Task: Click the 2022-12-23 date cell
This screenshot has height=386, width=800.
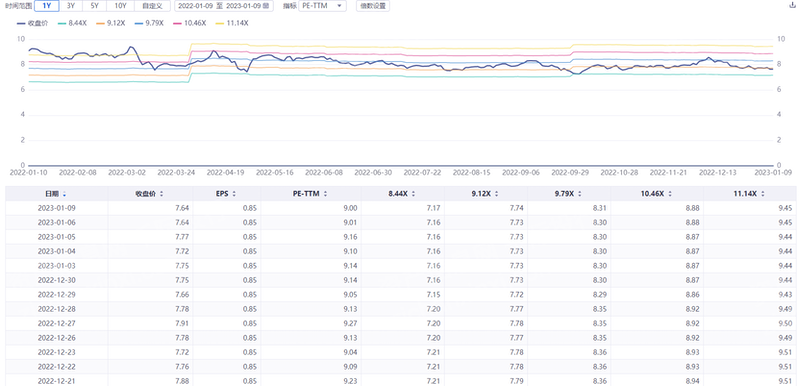Action: click(57, 352)
